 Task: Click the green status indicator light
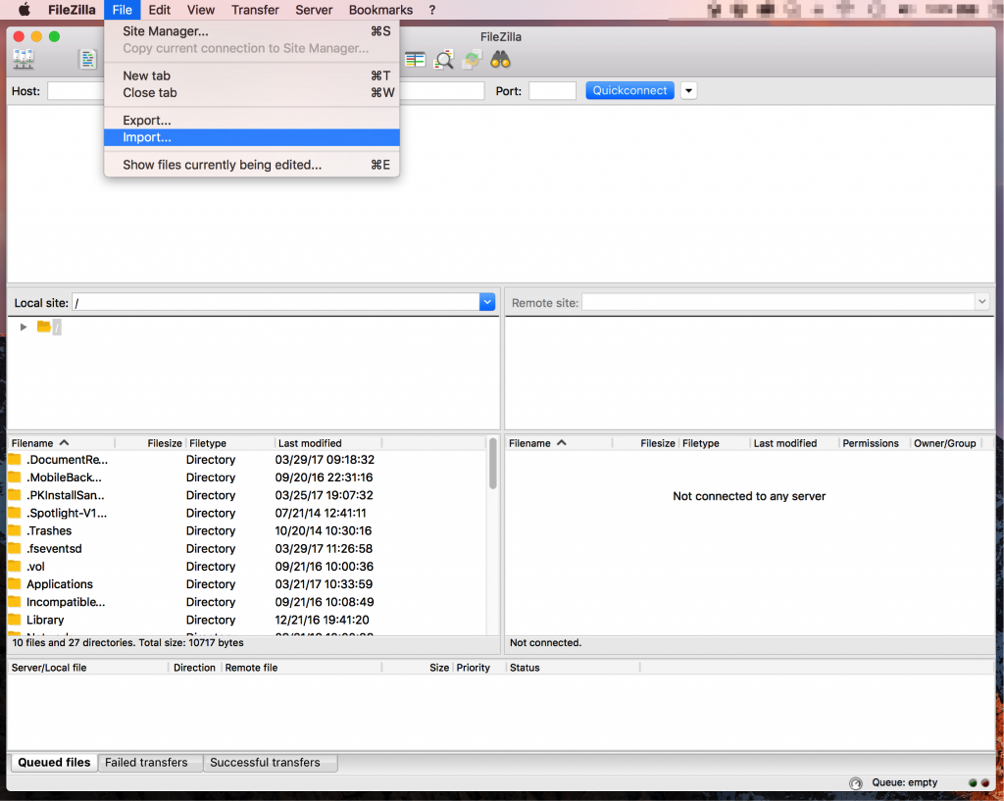click(973, 782)
